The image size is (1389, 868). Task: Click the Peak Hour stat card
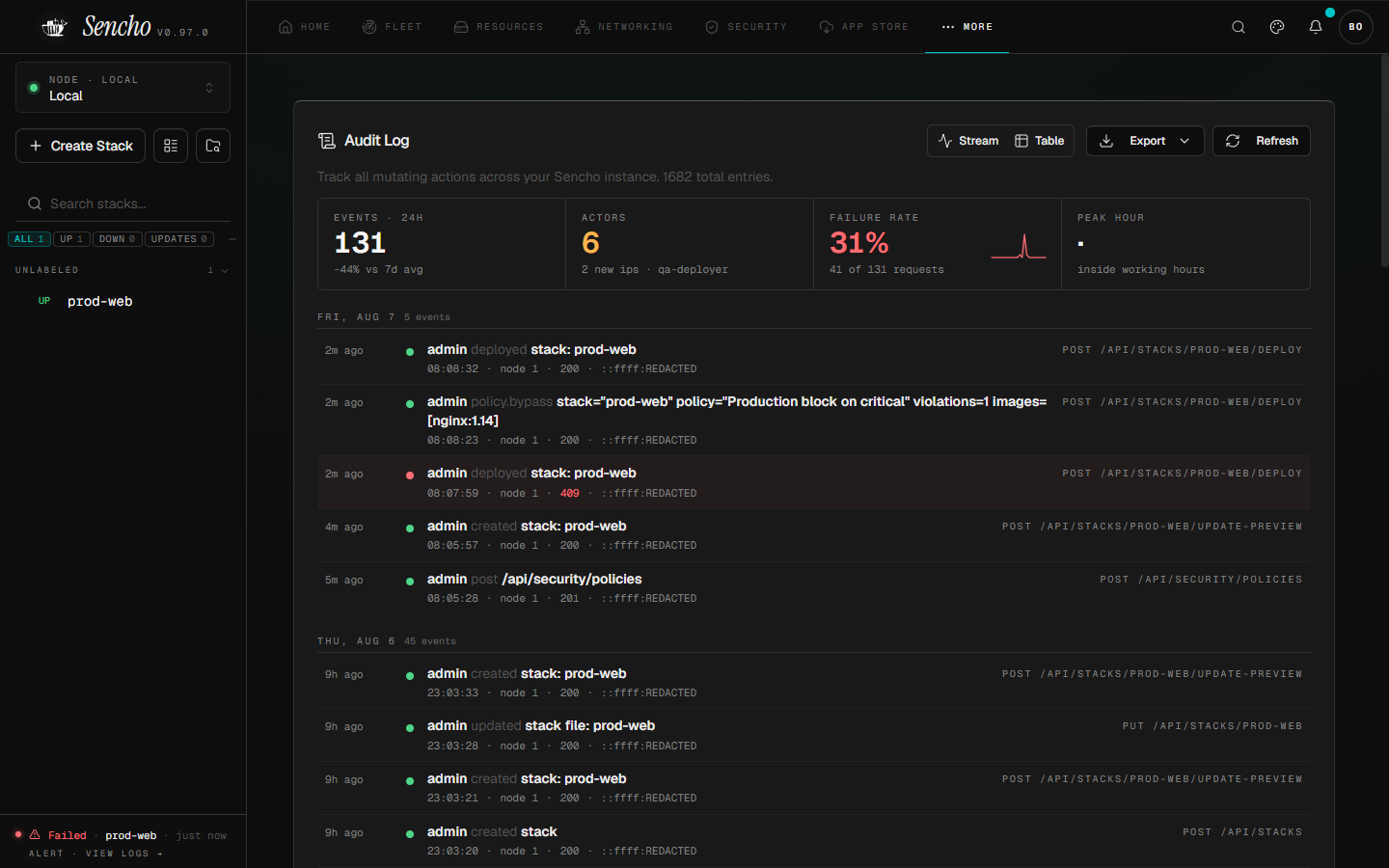point(1185,244)
